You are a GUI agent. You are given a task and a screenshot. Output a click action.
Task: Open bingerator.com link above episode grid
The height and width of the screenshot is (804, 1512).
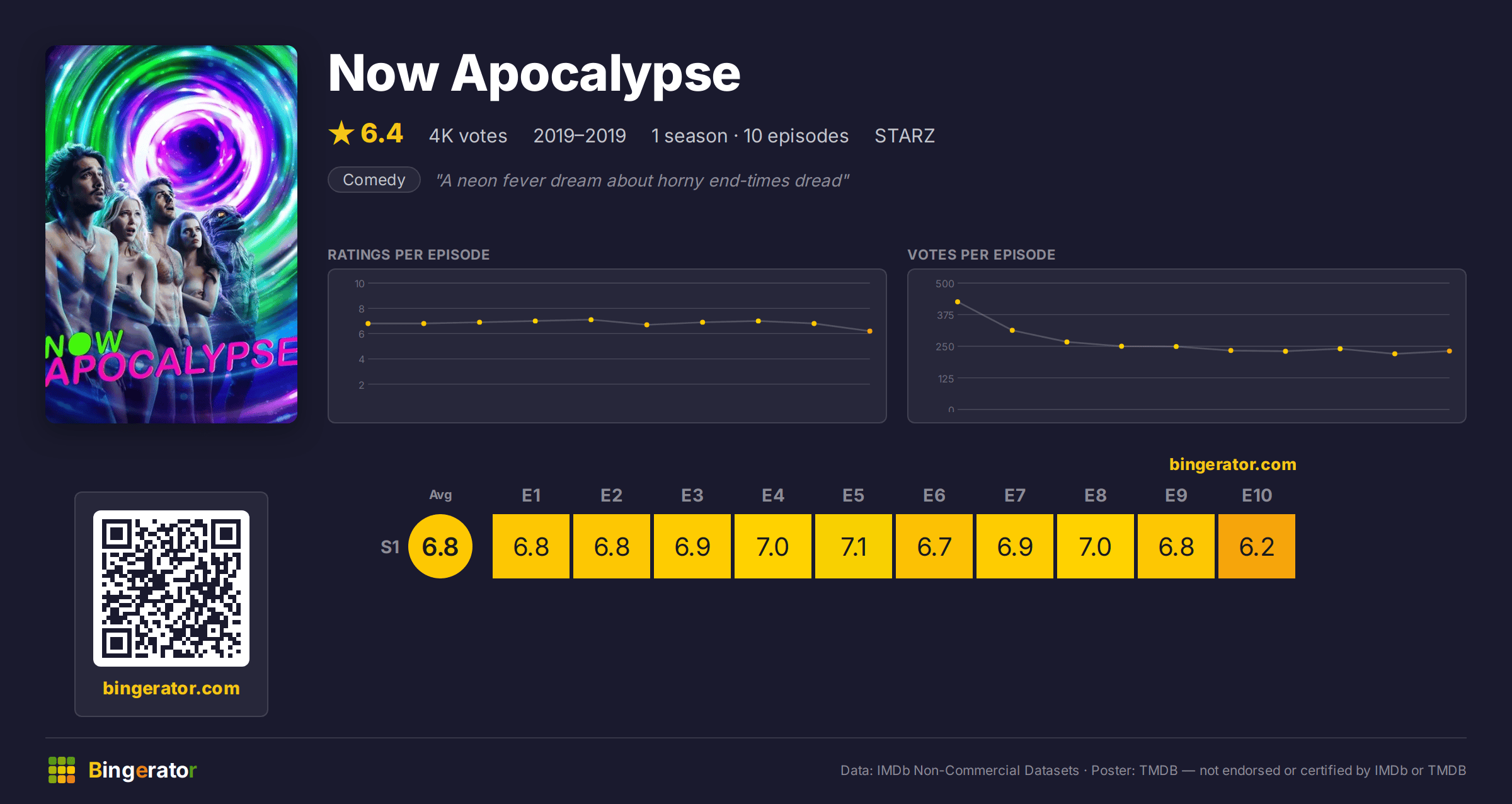coord(1232,464)
